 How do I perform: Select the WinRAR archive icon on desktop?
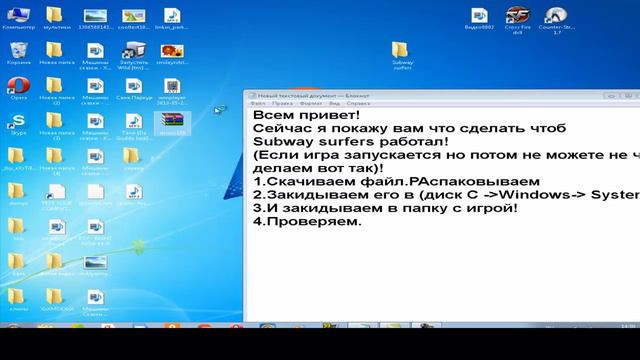[x=172, y=123]
